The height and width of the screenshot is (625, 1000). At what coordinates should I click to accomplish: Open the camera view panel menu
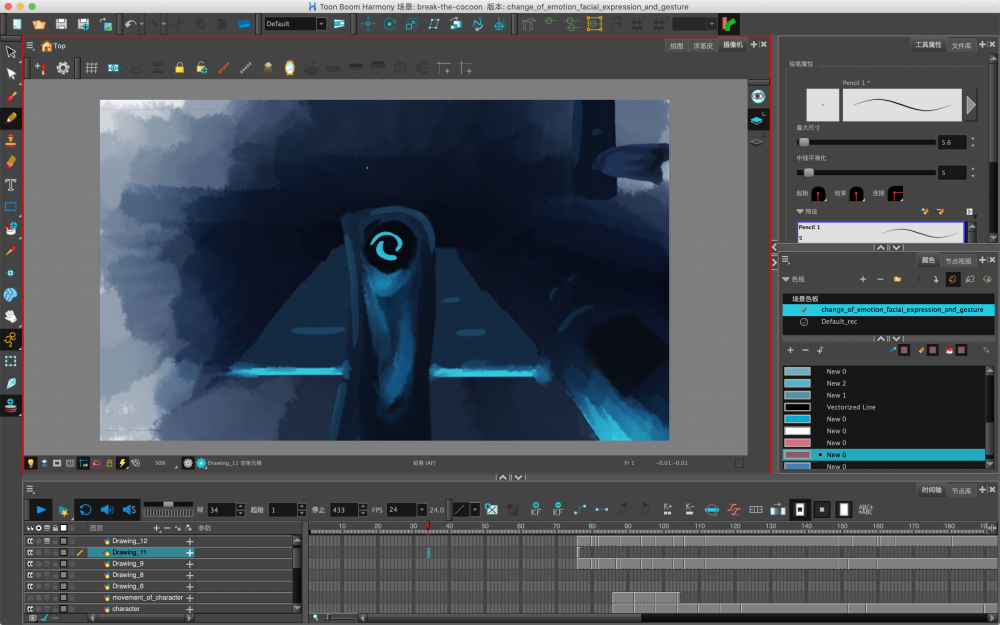click(x=29, y=46)
